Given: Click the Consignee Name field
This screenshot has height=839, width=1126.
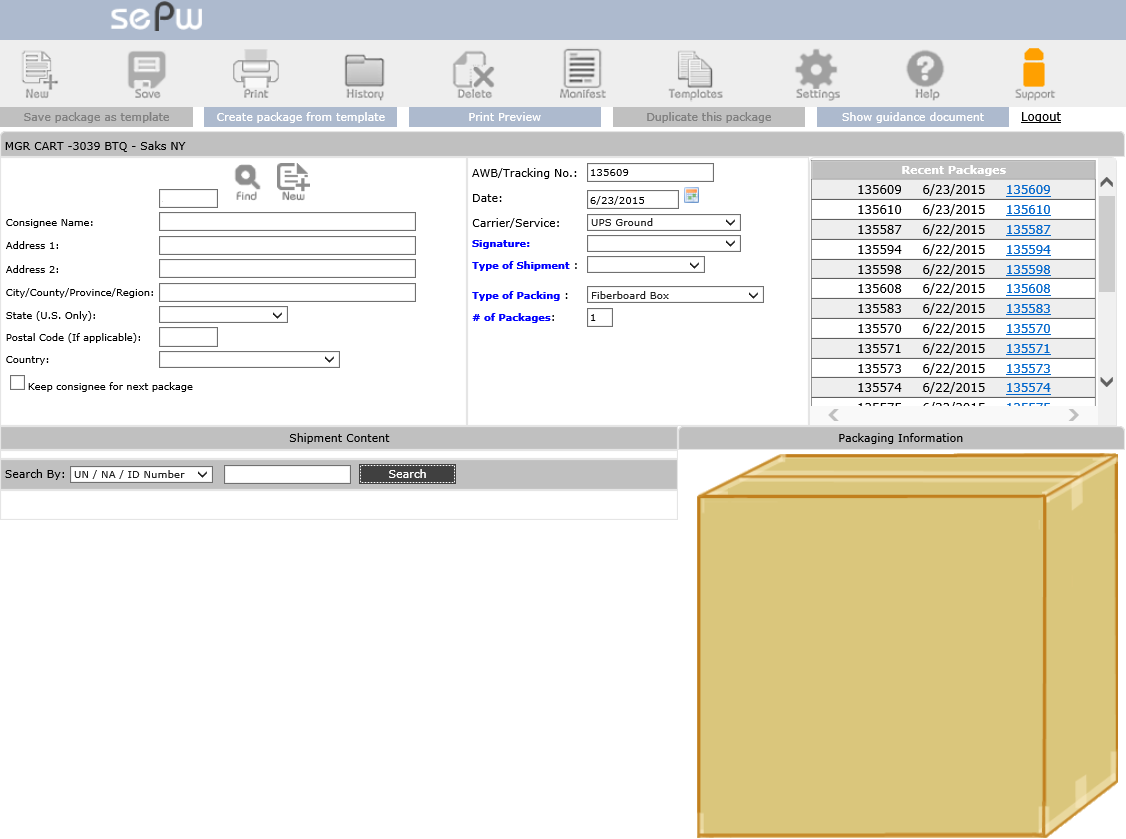Looking at the screenshot, I should 287,221.
